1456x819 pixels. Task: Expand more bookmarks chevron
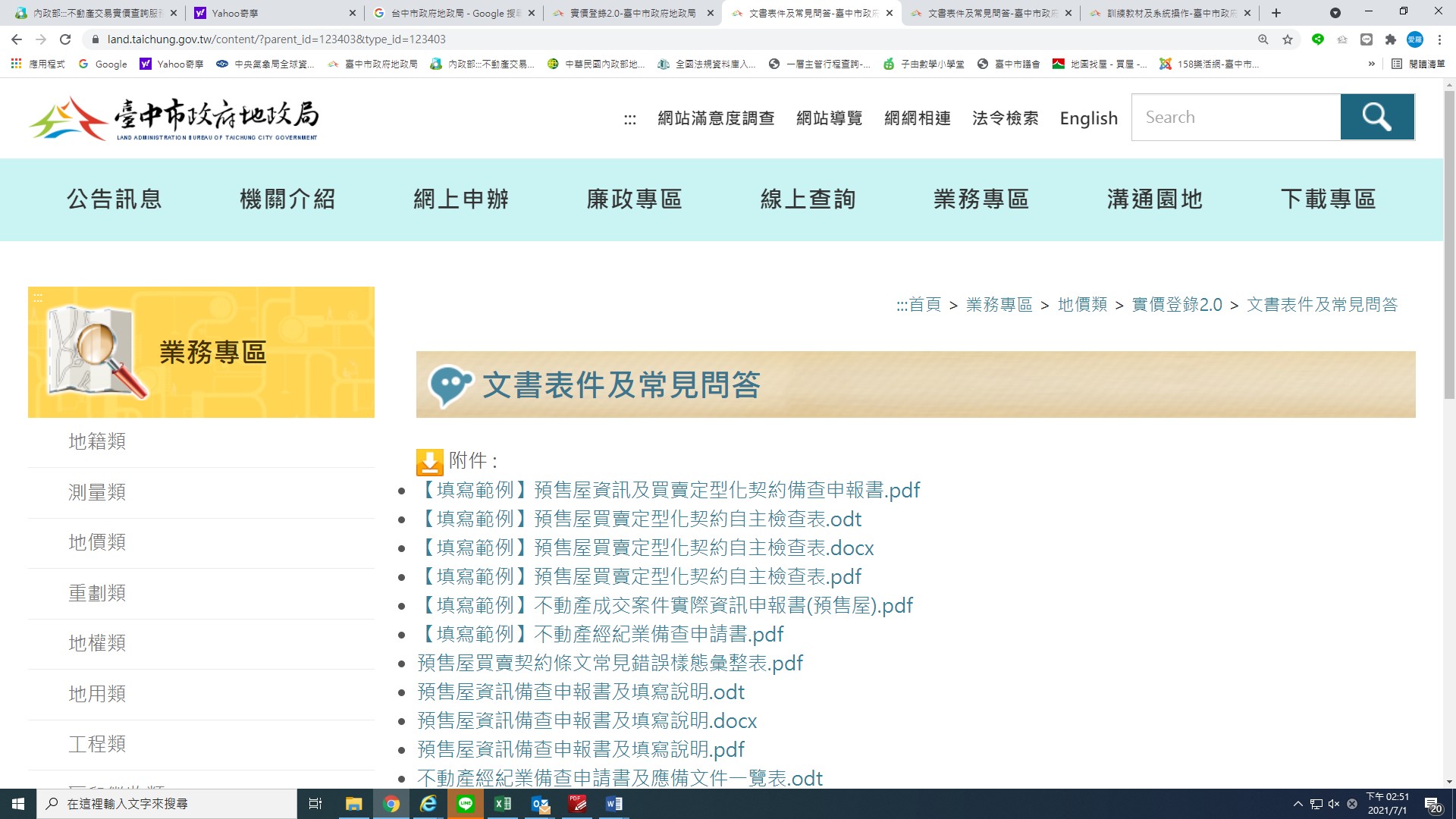pos(1371,64)
